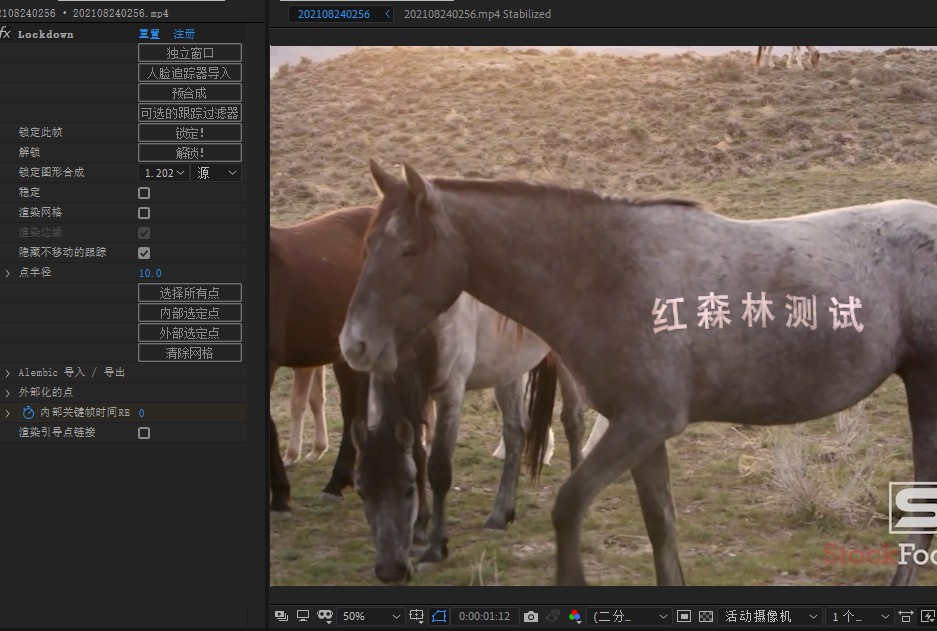Viewport: 937px width, 631px height.
Task: Select the 202108240256.mp4 Stabilized tab
Action: 477,14
